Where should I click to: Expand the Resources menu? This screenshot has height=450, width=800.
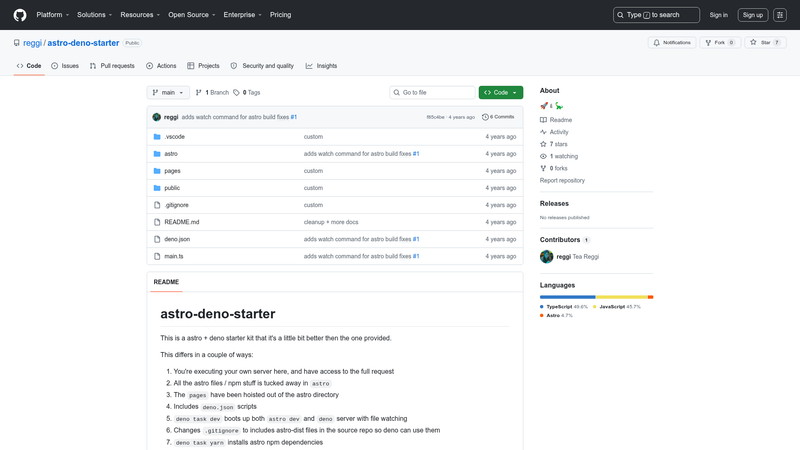point(140,15)
